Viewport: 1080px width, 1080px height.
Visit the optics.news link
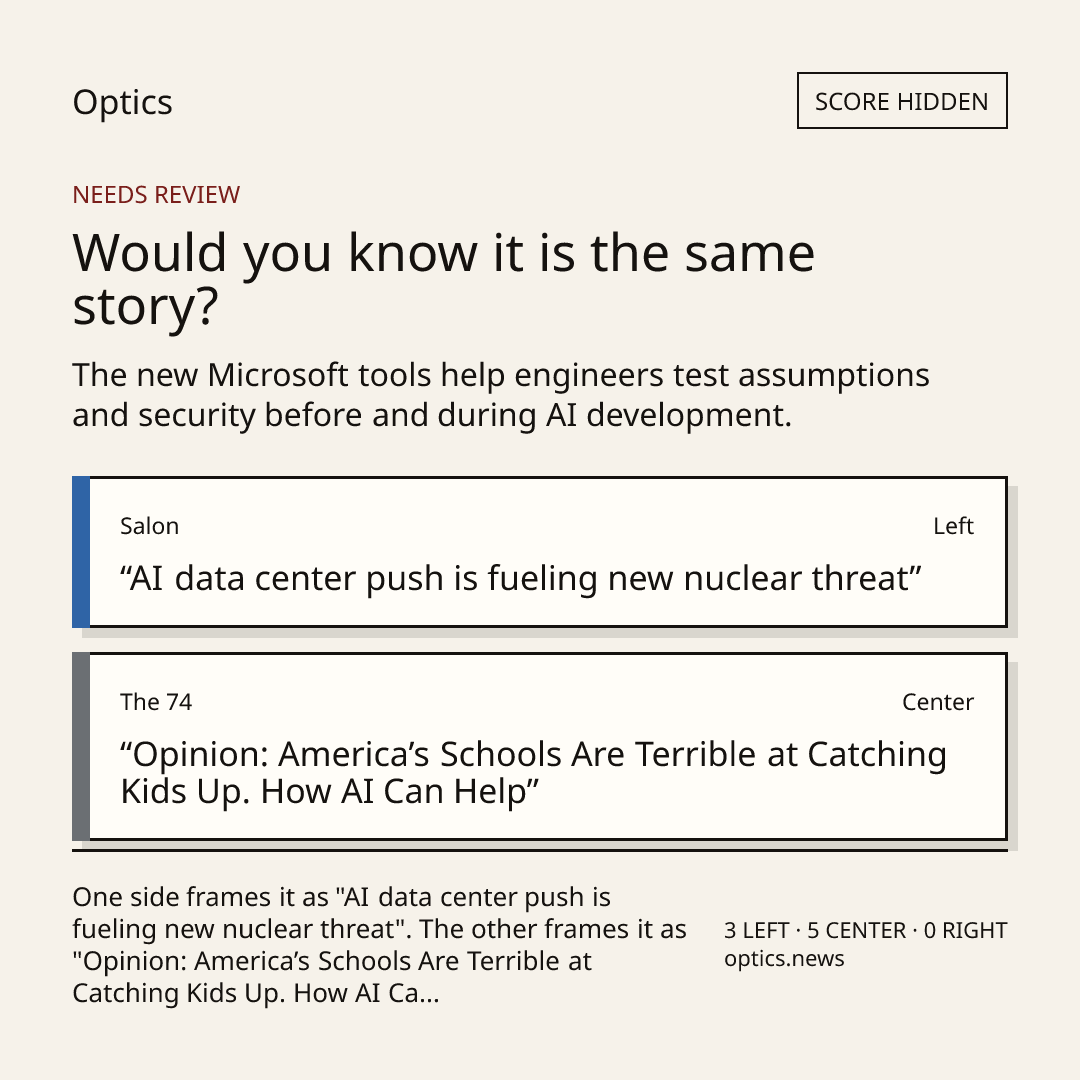coord(784,959)
